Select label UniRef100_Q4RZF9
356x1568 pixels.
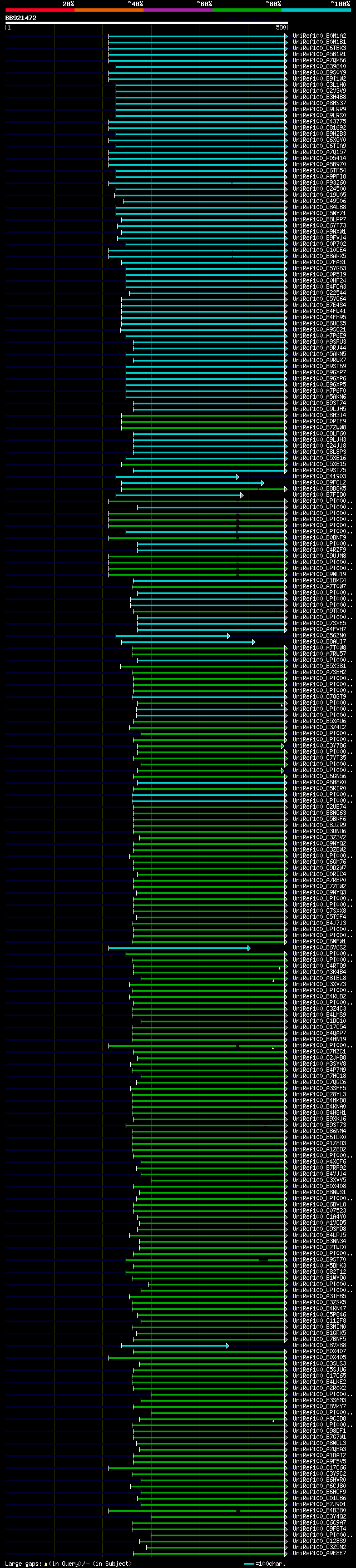pos(319,550)
